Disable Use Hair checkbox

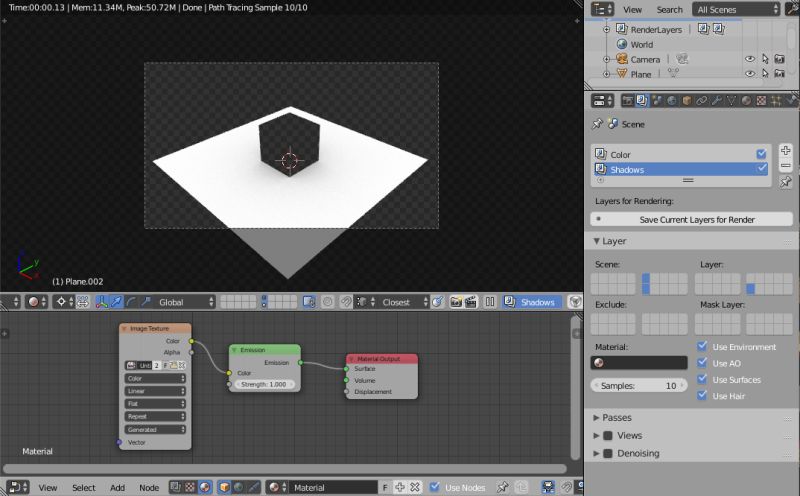point(702,395)
